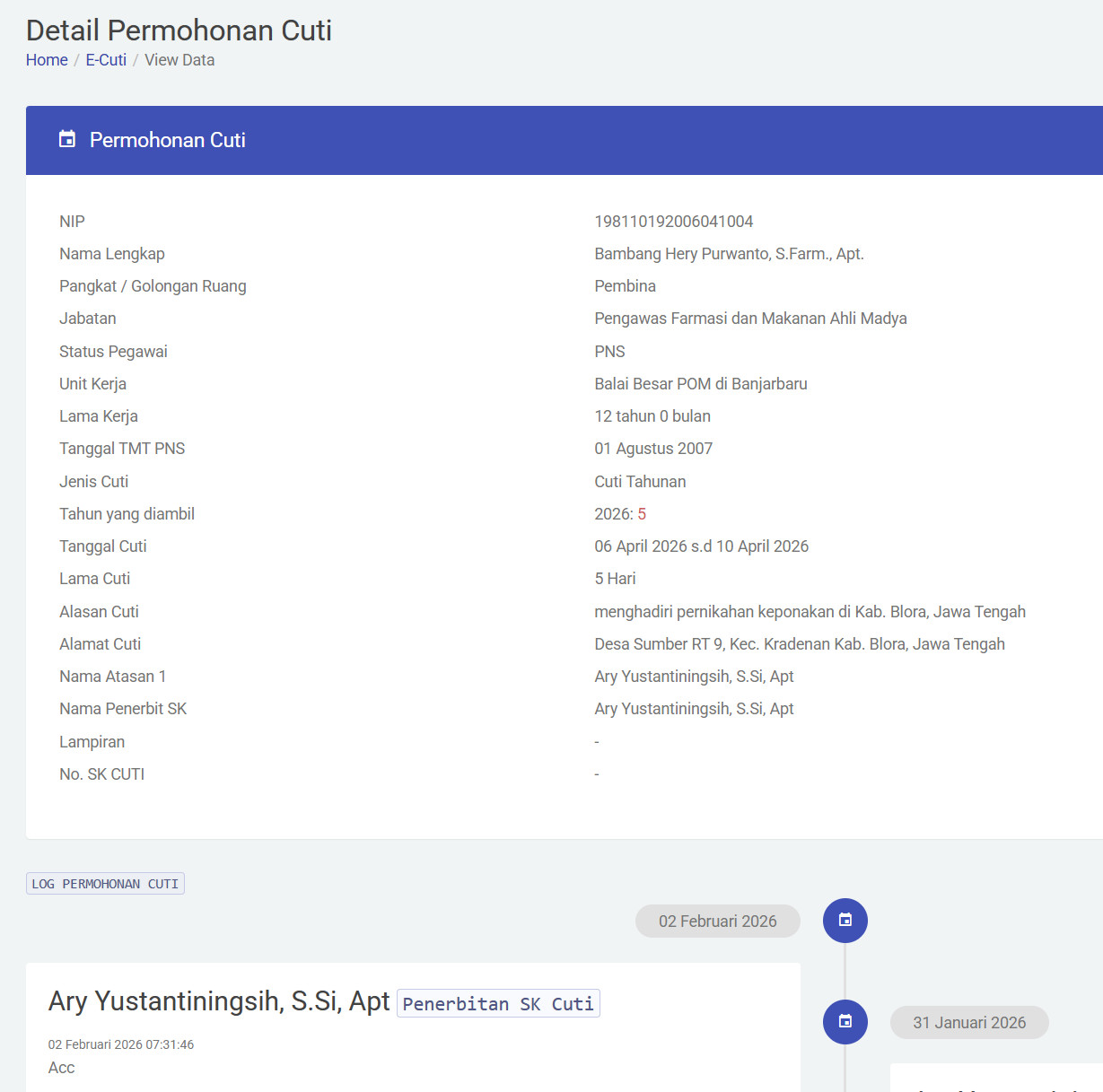Viewport: 1103px width, 1092px height.
Task: Click the NIP number 198110192006041004
Action: pyautogui.click(x=673, y=222)
